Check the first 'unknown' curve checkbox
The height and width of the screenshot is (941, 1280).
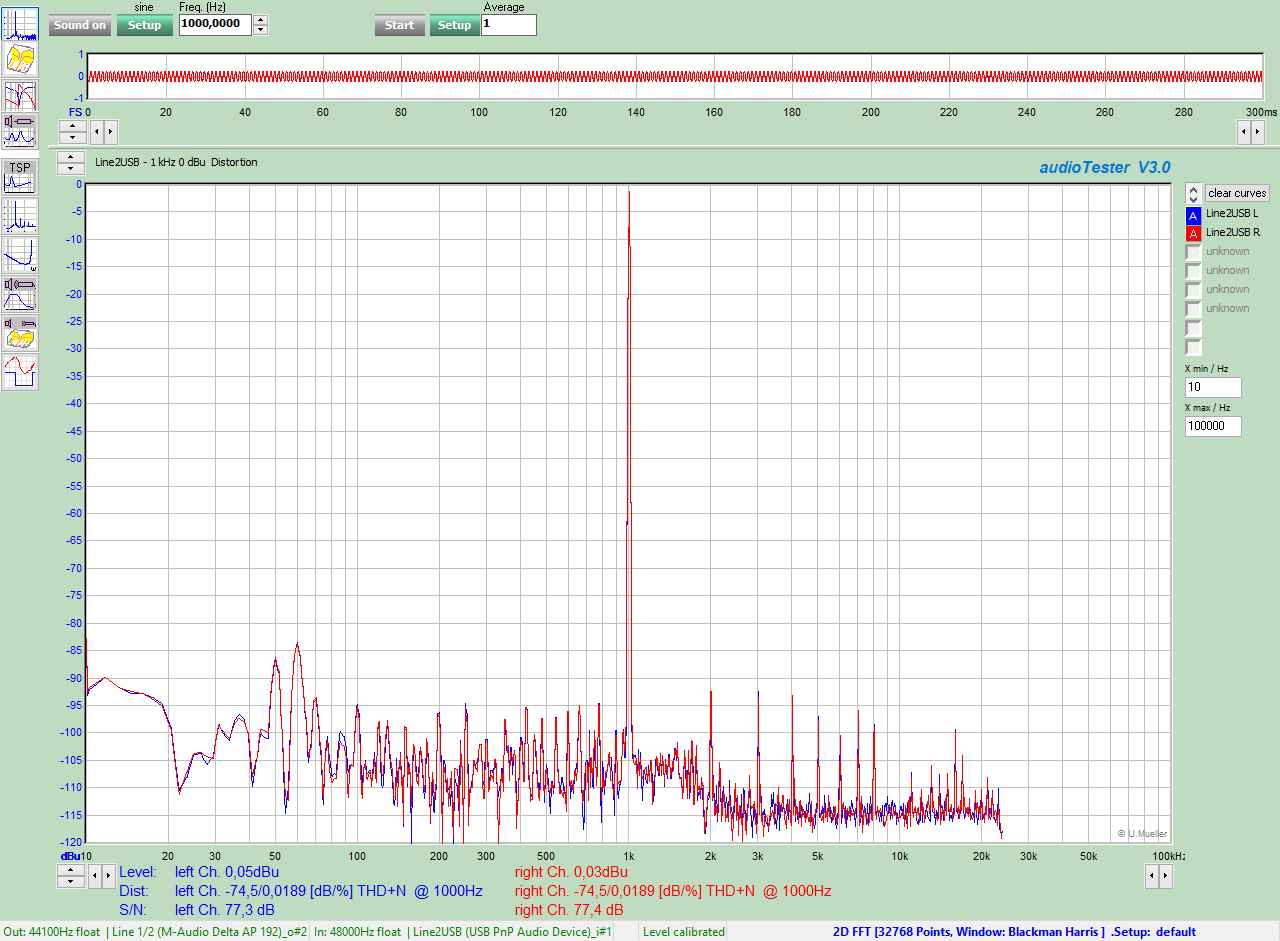click(1193, 252)
